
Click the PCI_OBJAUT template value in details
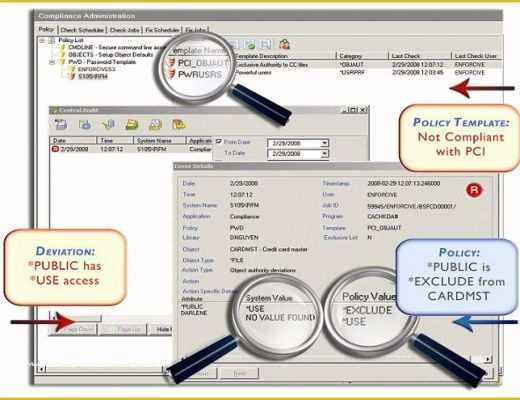(x=384, y=228)
